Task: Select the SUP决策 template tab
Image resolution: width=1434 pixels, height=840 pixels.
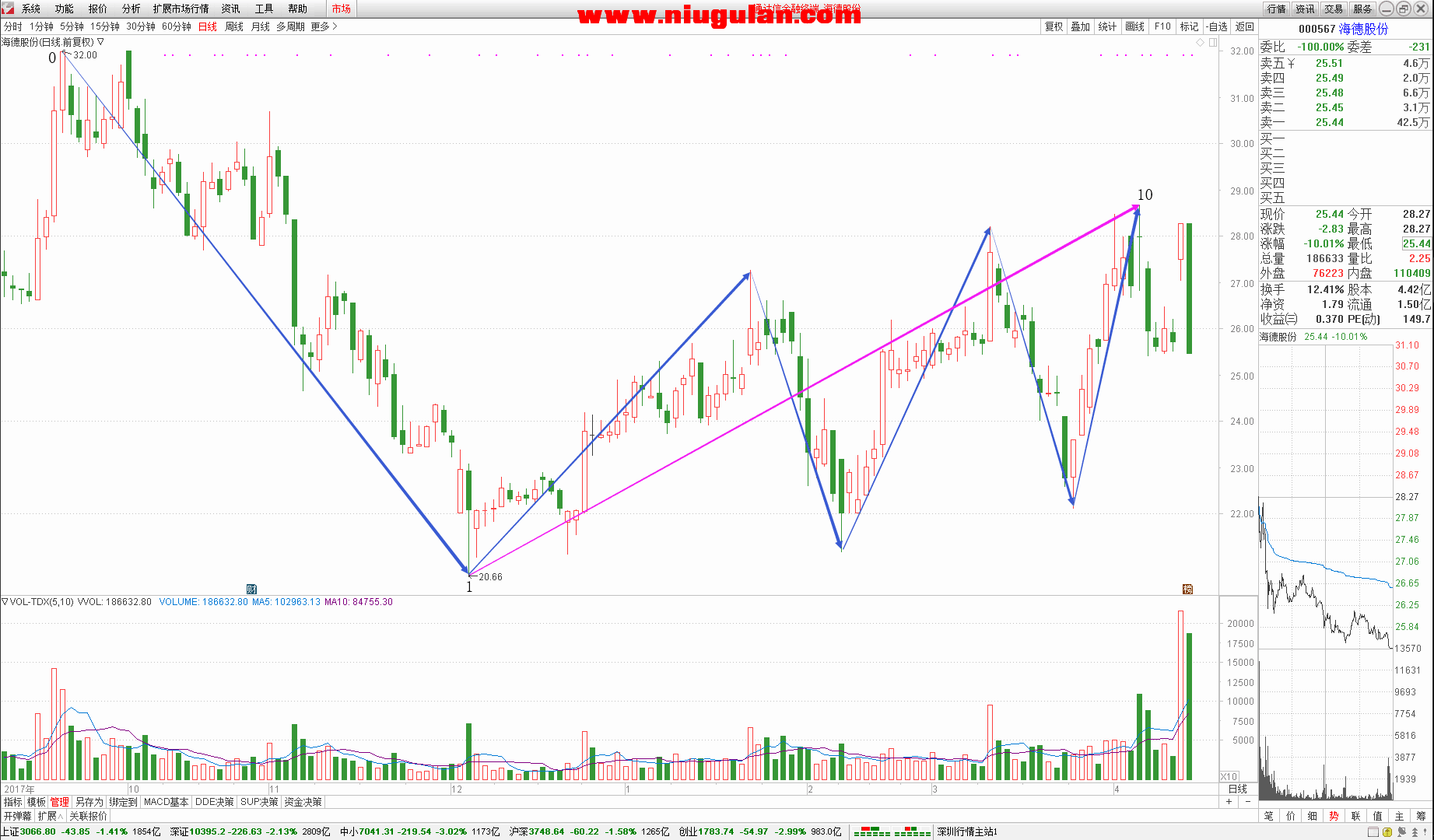Action: [x=259, y=802]
